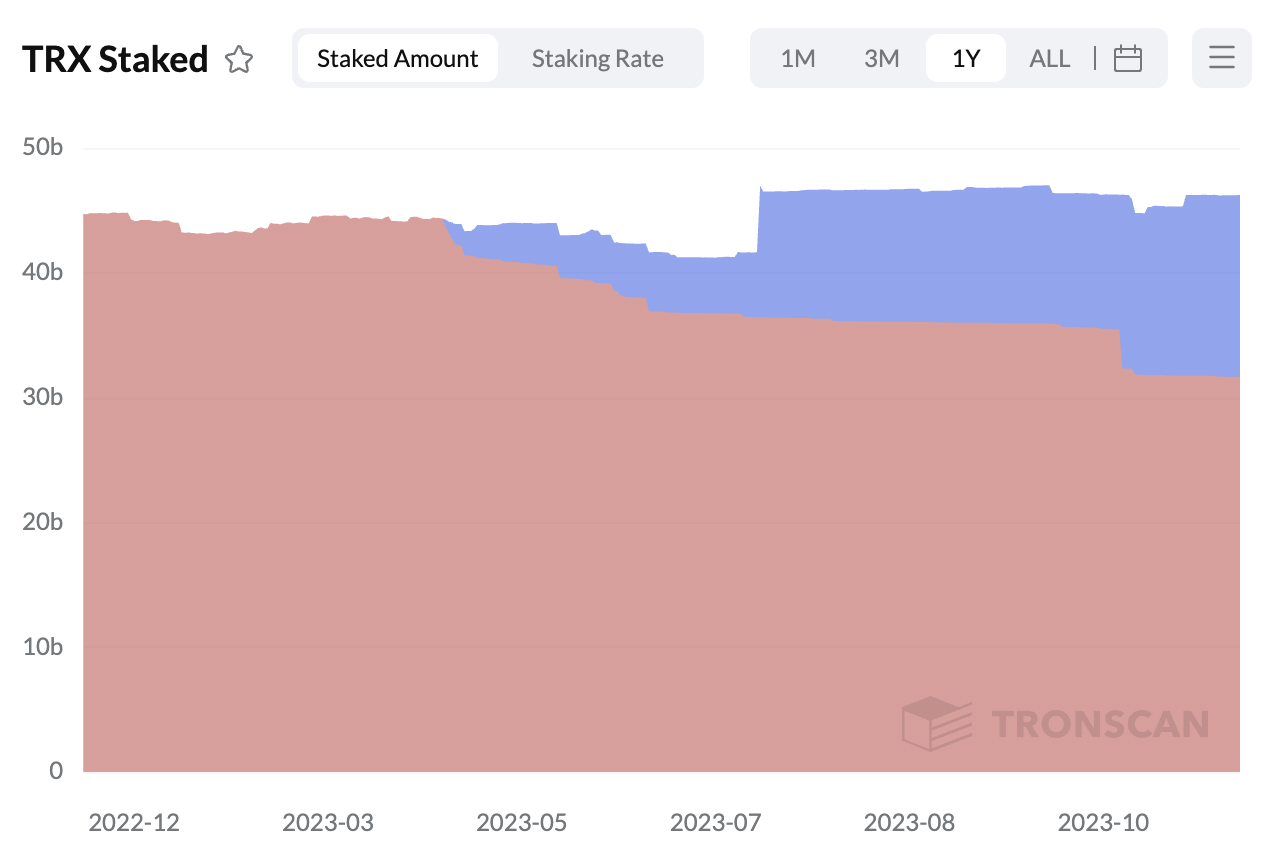Click the red area of the chart
The height and width of the screenshot is (850, 1274).
[x=500, y=550]
